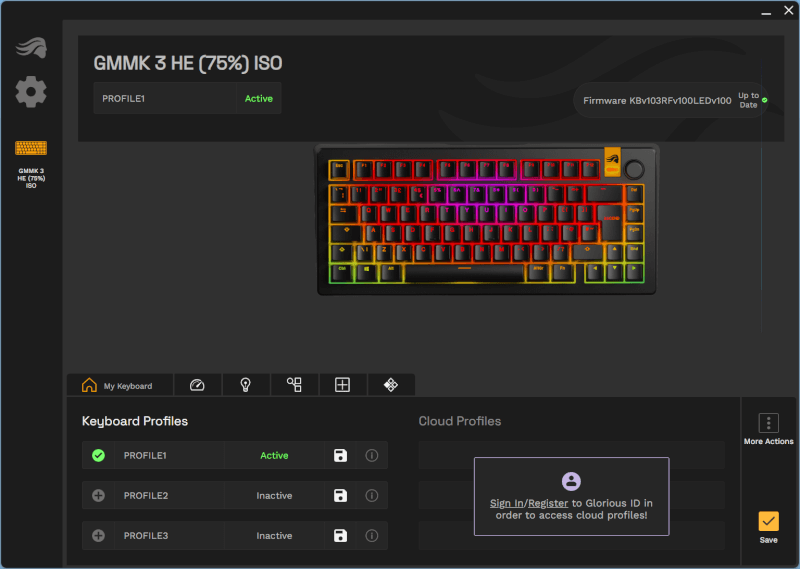
Task: Save PROFILE1 using its disk icon
Action: pyautogui.click(x=340, y=455)
